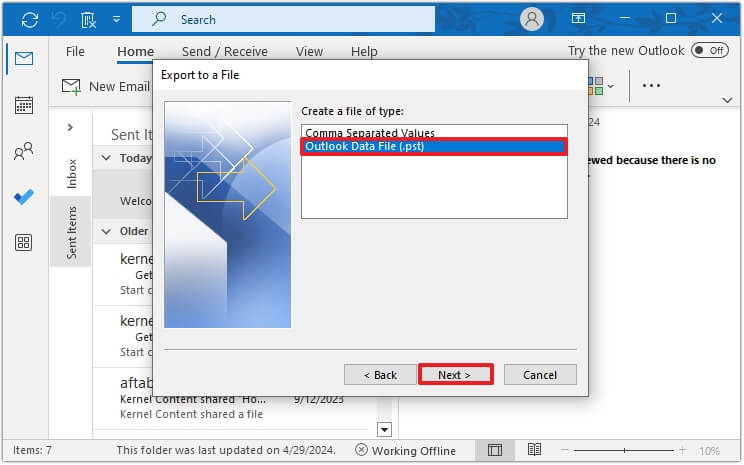Expand the folder pane arrow

(70, 127)
